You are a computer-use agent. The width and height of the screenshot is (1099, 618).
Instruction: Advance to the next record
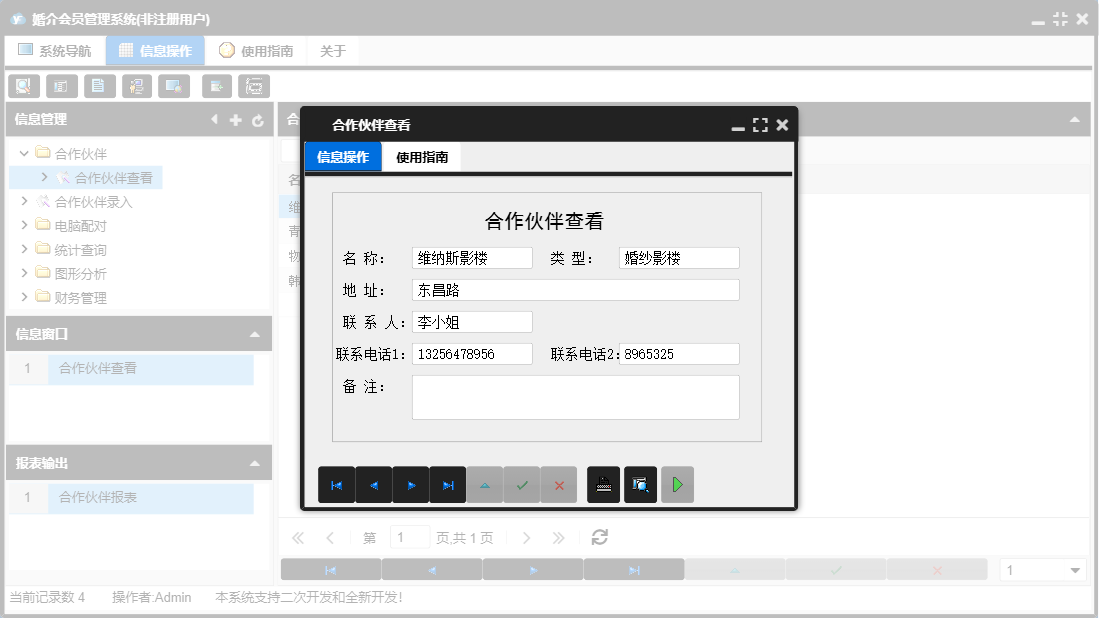click(x=410, y=485)
